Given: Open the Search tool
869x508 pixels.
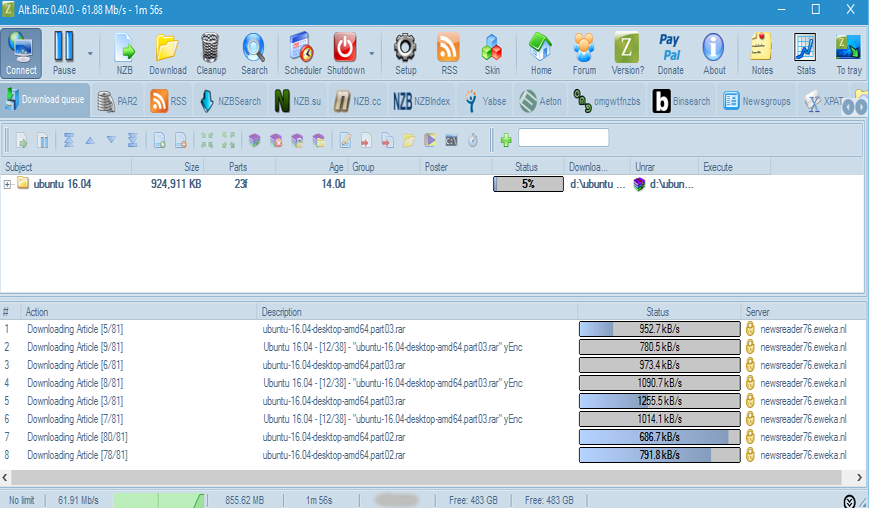Looking at the screenshot, I should pos(254,53).
